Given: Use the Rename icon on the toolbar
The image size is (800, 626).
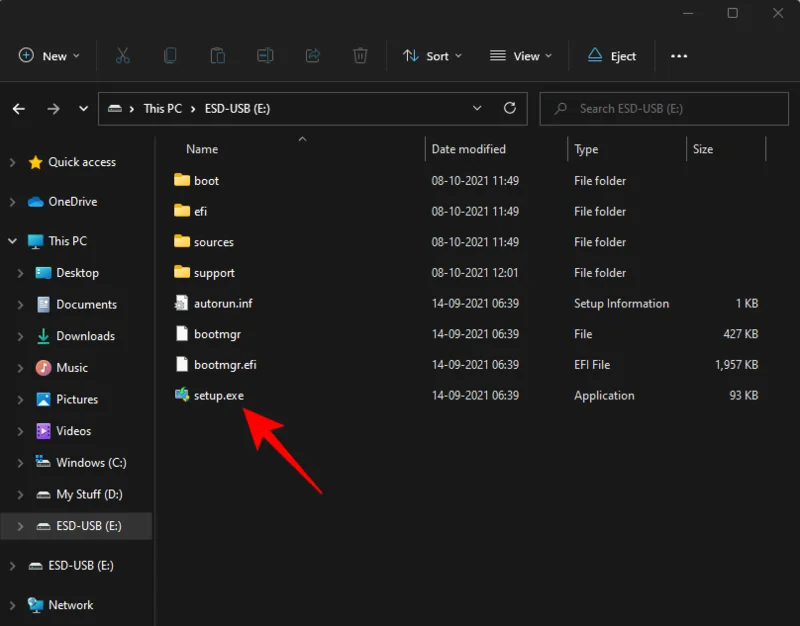Looking at the screenshot, I should click(265, 56).
